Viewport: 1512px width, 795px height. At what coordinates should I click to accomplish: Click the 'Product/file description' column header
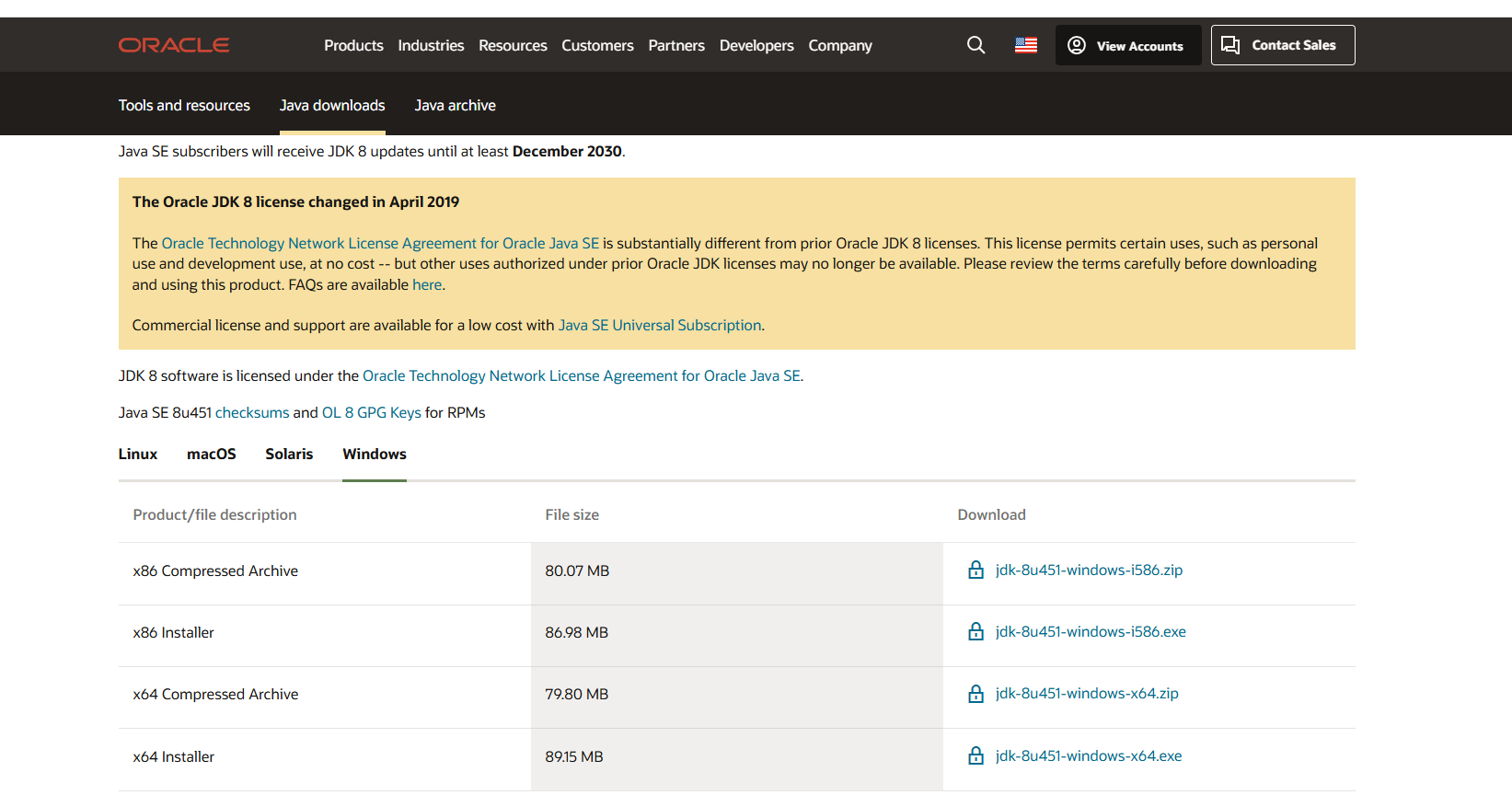coord(214,514)
